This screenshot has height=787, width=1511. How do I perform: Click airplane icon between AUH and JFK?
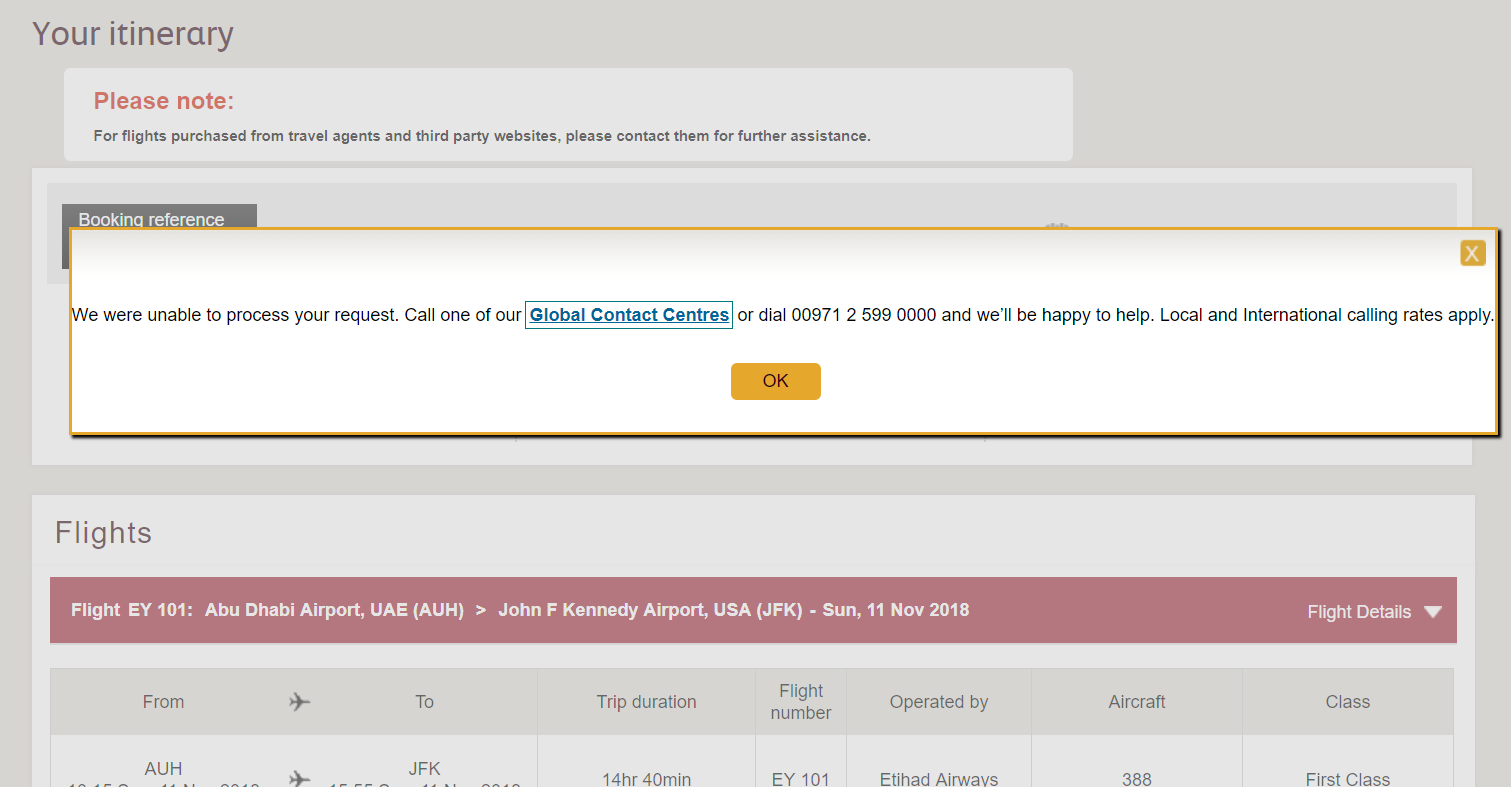coord(299,778)
